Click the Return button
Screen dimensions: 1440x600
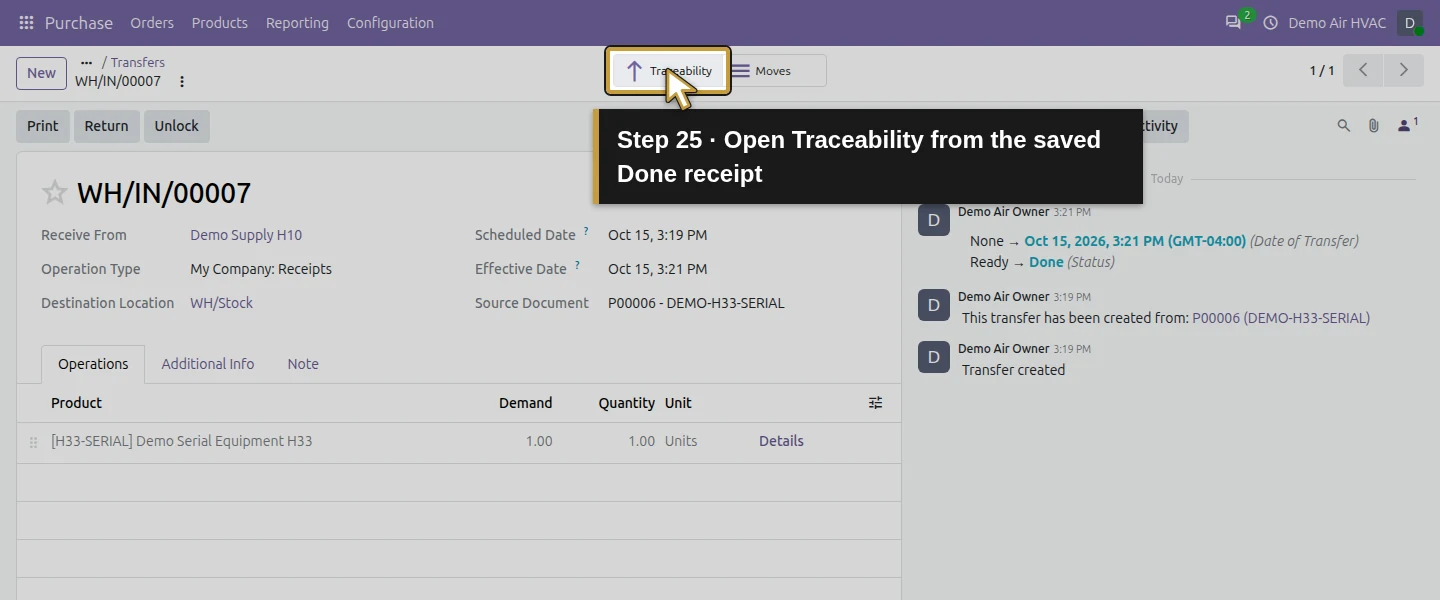pos(106,126)
